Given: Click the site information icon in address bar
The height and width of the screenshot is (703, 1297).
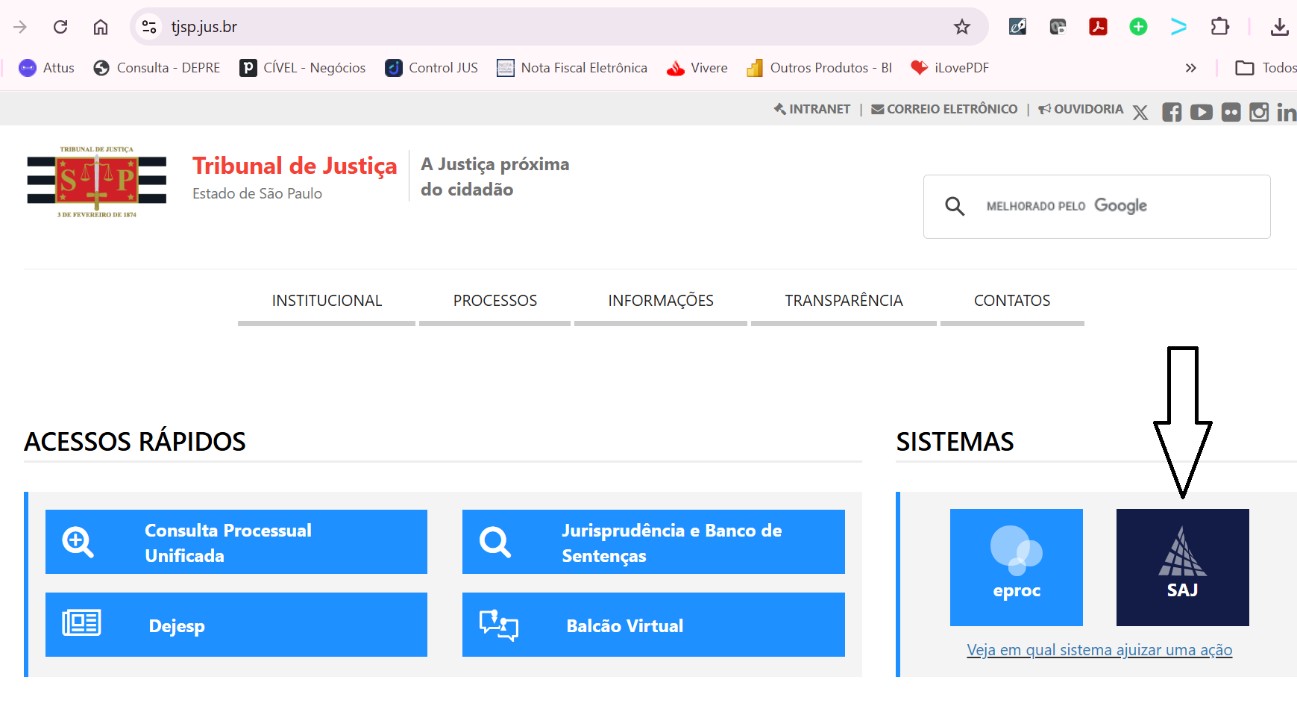Looking at the screenshot, I should pyautogui.click(x=149, y=27).
